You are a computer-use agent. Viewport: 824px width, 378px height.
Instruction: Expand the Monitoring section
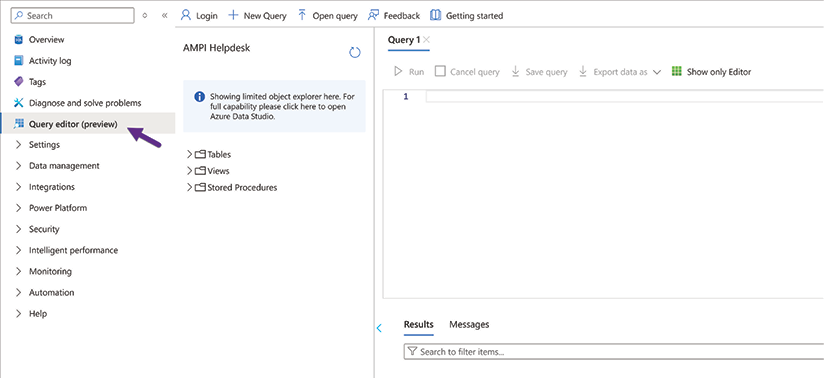click(x=18, y=271)
